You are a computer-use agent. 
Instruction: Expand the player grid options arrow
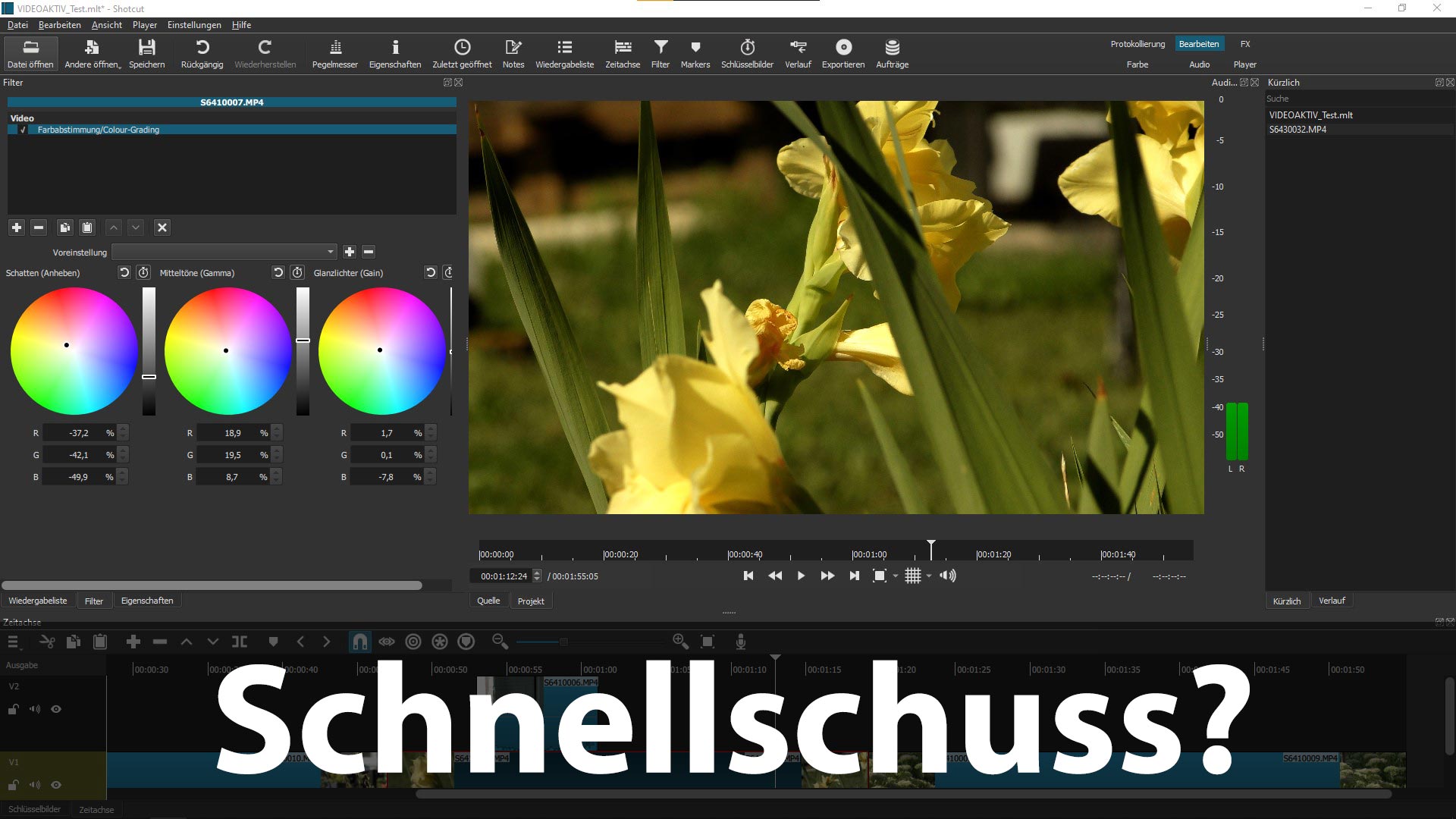(929, 576)
